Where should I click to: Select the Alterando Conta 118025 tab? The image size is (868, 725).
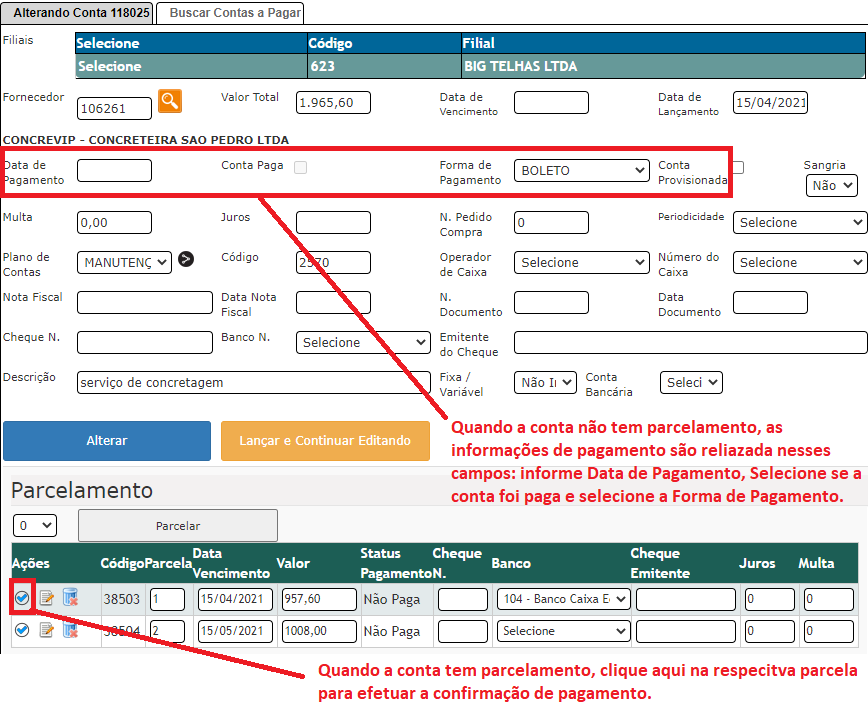point(76,13)
